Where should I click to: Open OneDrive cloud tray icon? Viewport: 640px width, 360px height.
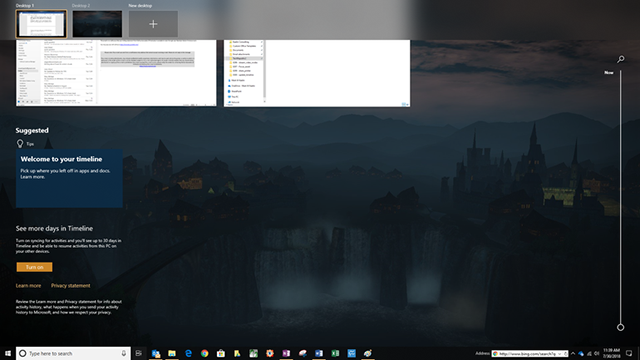tap(581, 353)
